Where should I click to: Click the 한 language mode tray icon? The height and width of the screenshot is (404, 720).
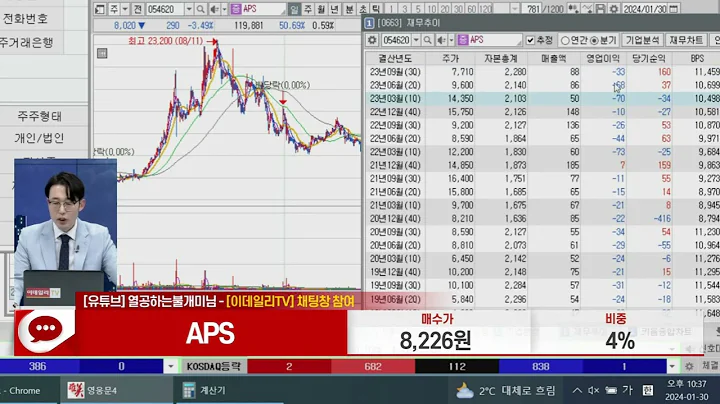(x=647, y=390)
